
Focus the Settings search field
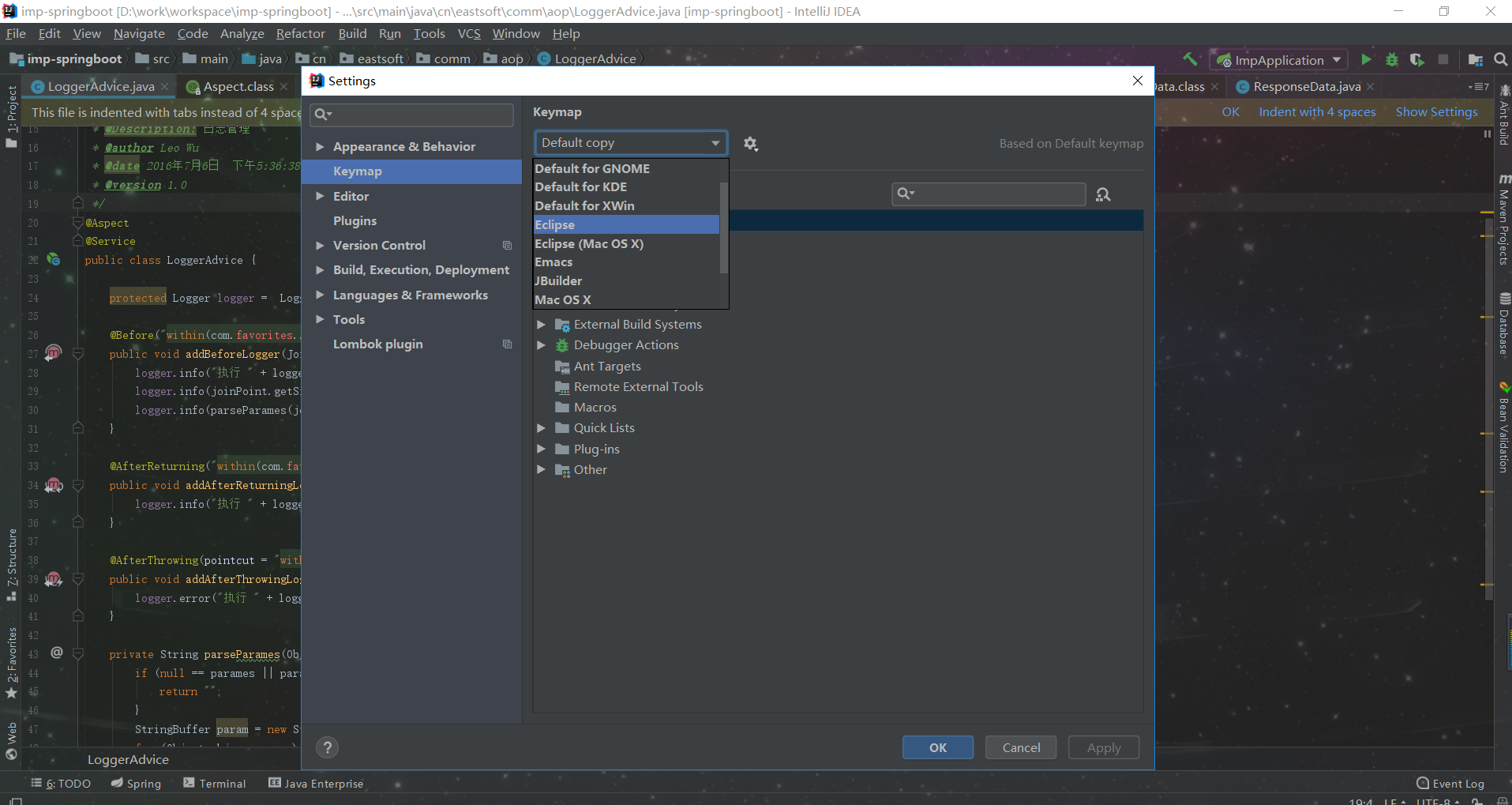411,115
